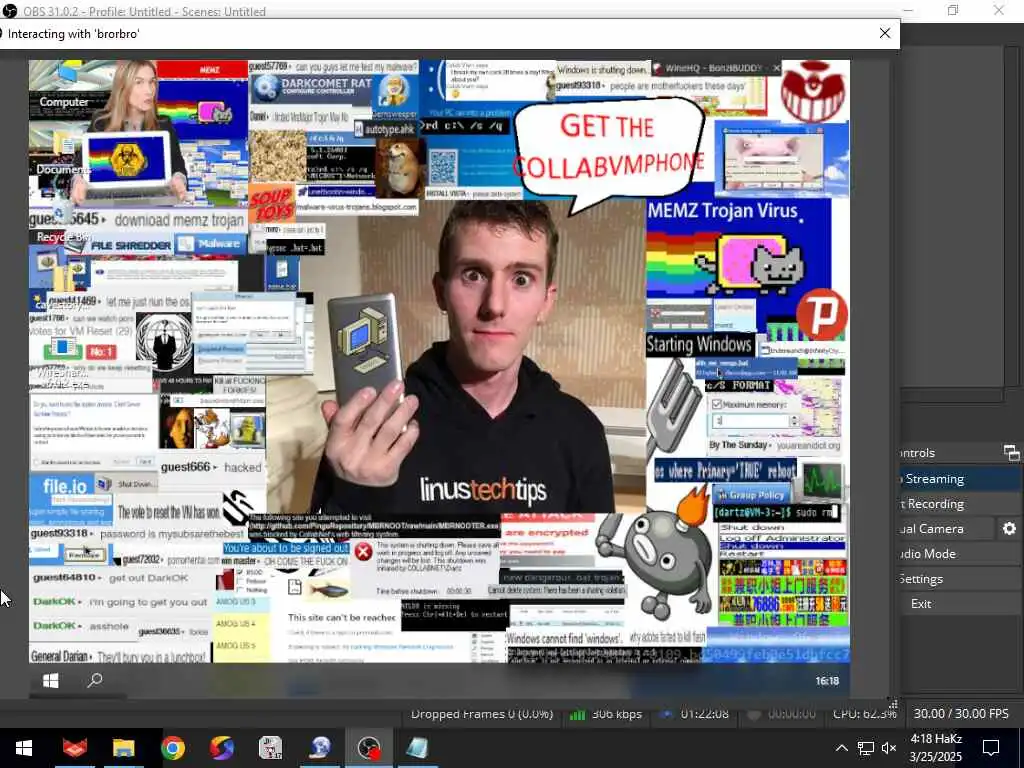This screenshot has height=768, width=1024.
Task: Select the OBS Studio icon on taskbar
Action: coord(369,748)
